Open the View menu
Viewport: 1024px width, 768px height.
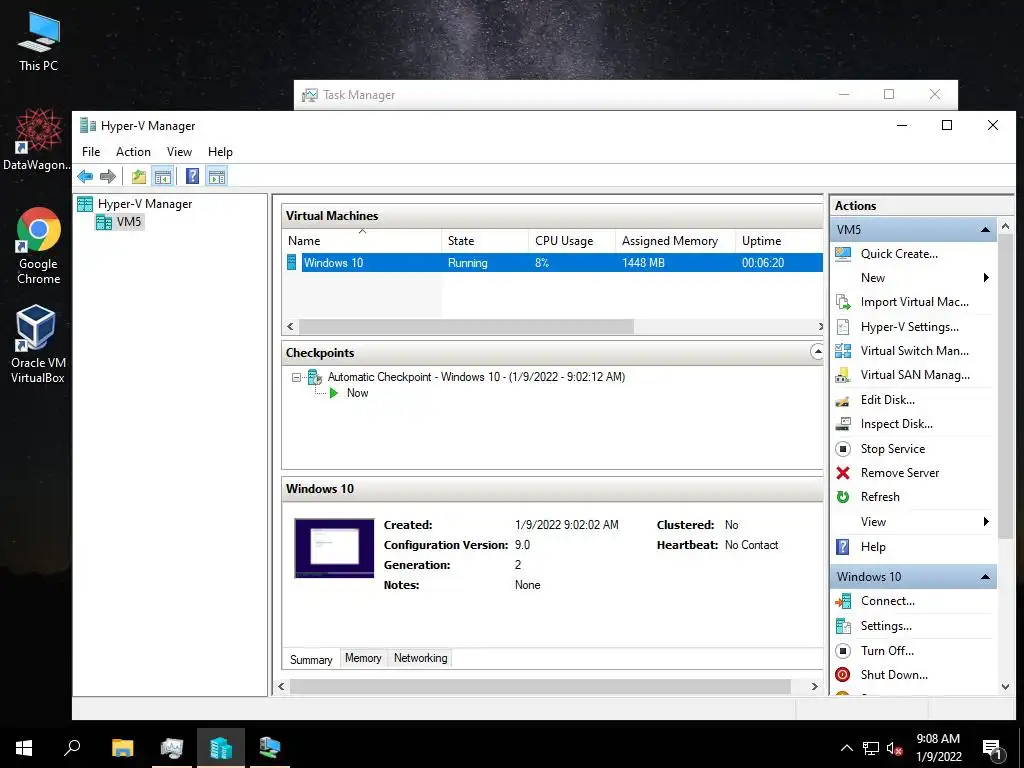pyautogui.click(x=179, y=152)
